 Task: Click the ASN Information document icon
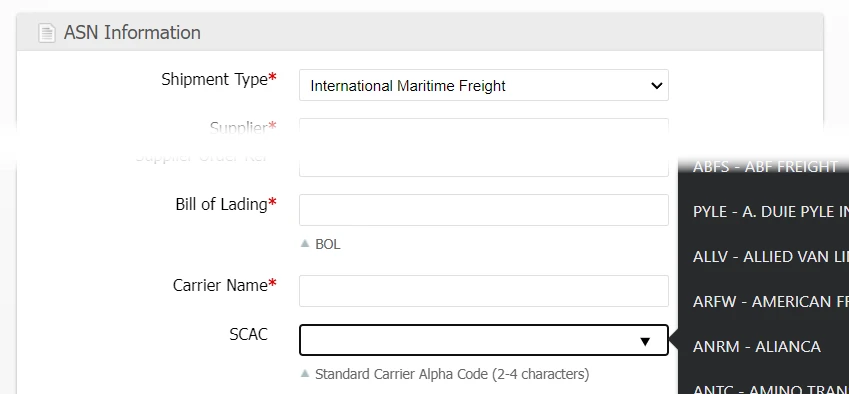[x=47, y=32]
